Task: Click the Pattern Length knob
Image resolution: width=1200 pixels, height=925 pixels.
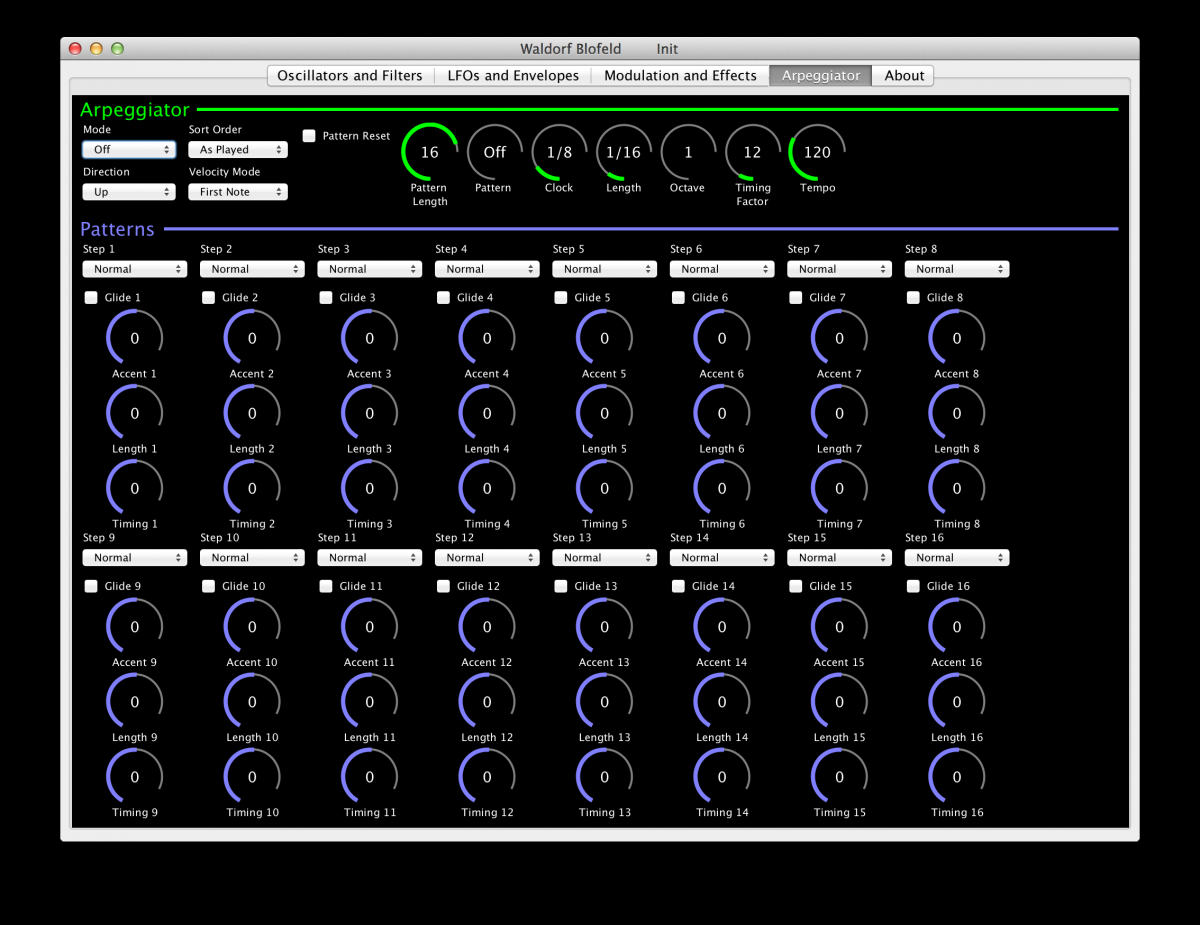Action: 430,152
